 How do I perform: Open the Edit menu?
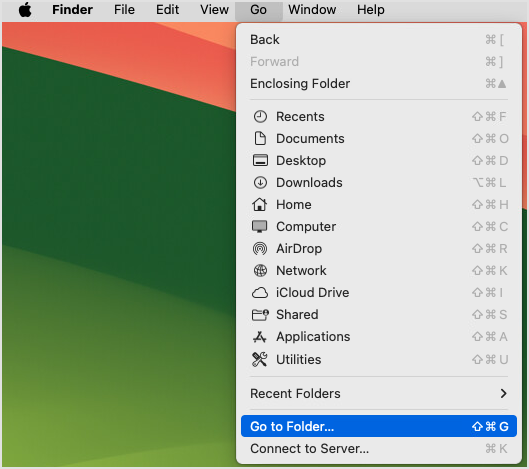pos(167,9)
